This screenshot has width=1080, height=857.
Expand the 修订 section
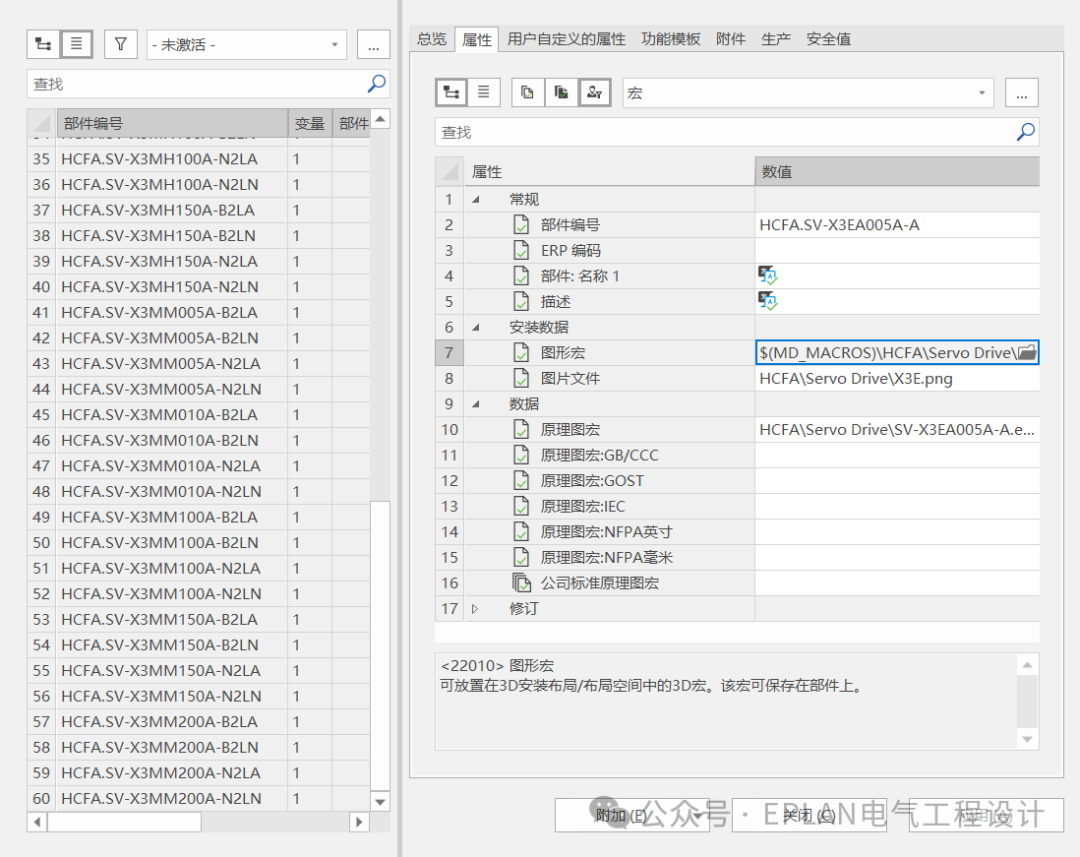(475, 609)
